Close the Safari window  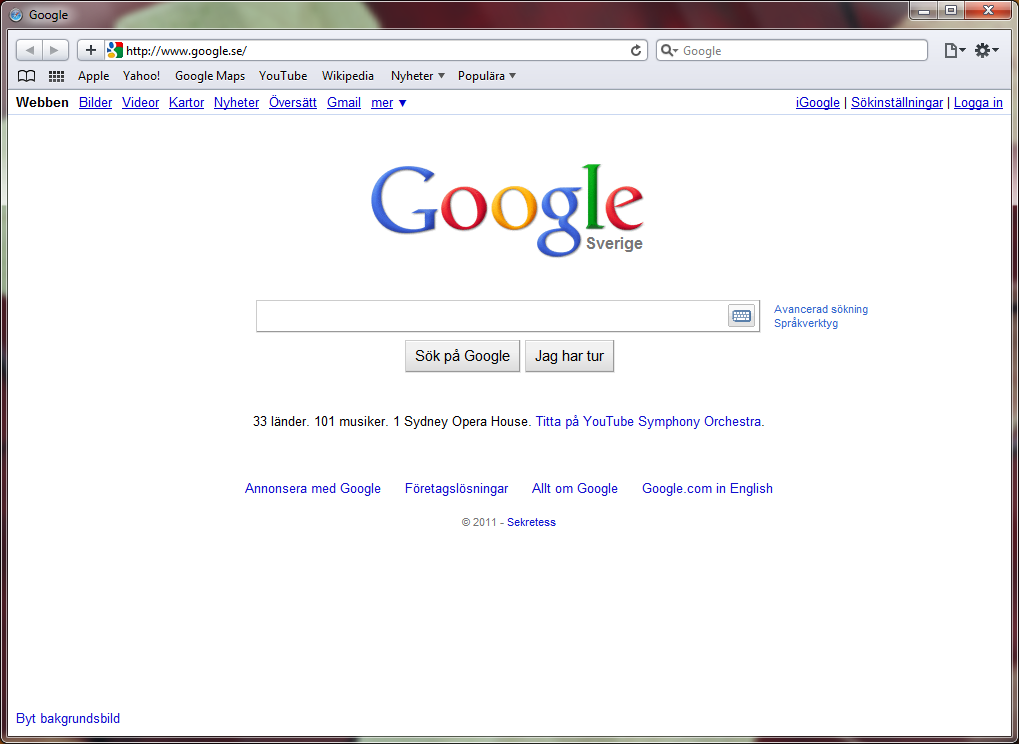(988, 10)
